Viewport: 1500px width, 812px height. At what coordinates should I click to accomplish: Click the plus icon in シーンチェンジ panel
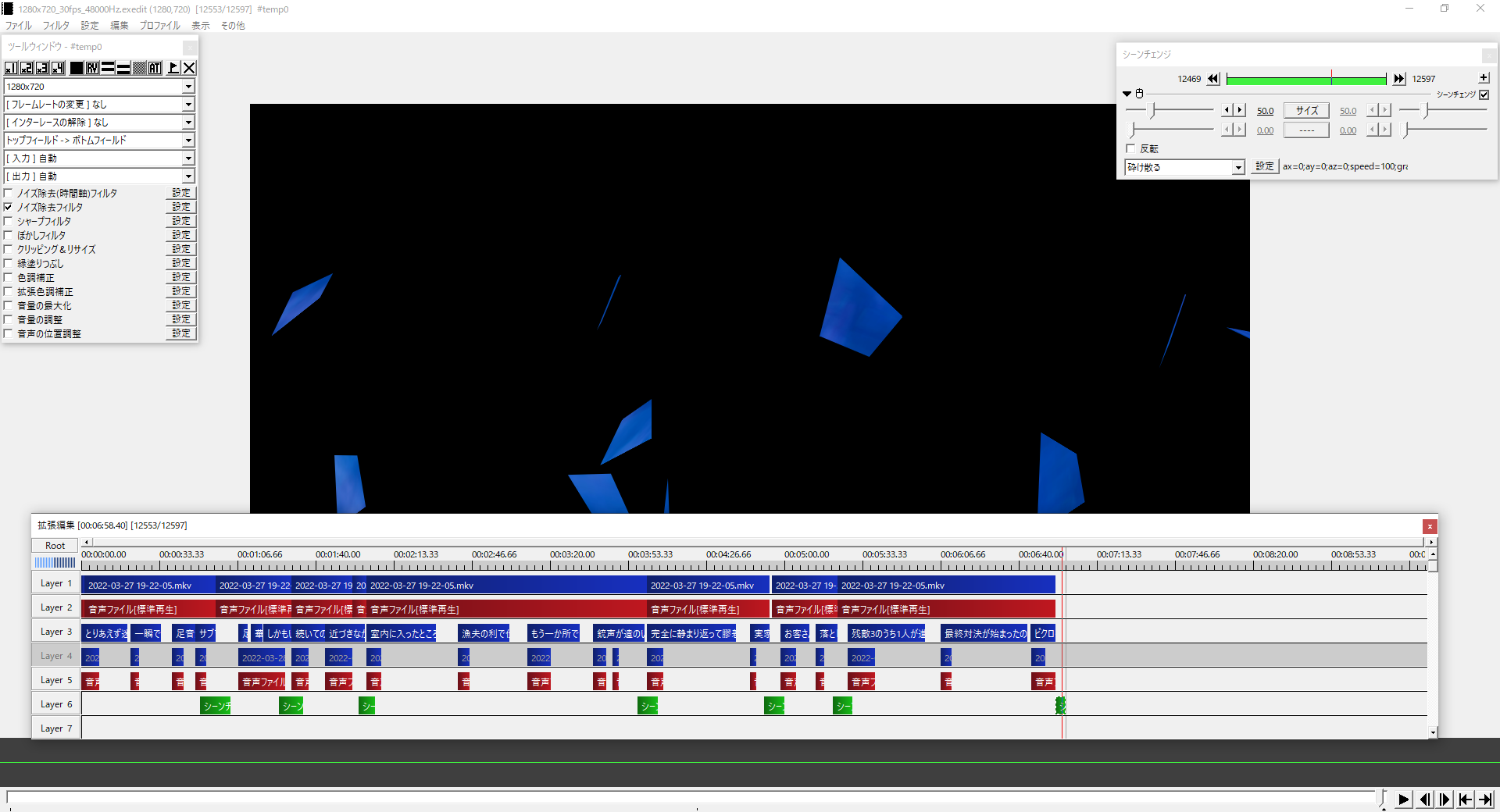point(1484,78)
